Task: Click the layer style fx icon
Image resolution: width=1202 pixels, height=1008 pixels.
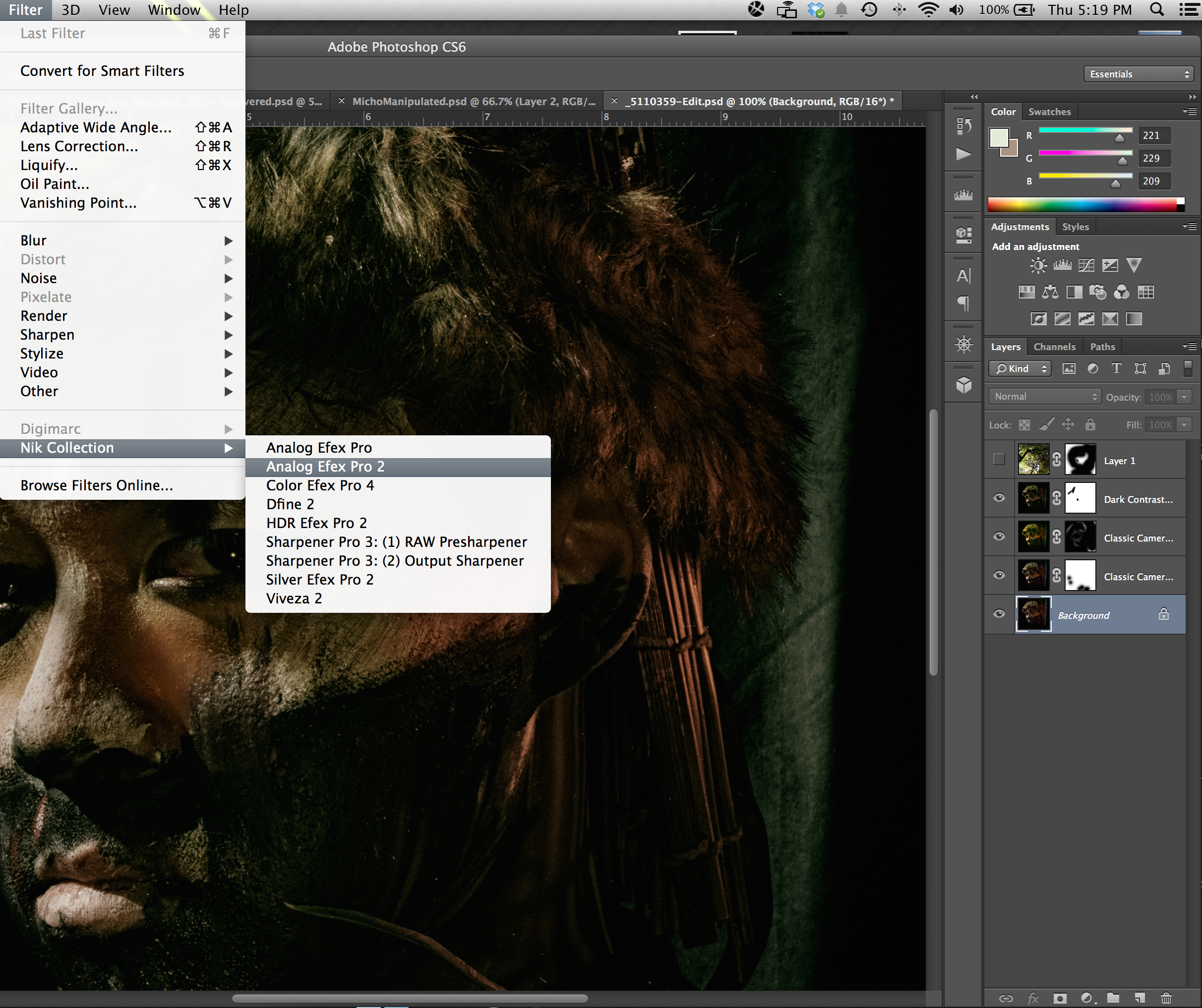Action: 1033,998
